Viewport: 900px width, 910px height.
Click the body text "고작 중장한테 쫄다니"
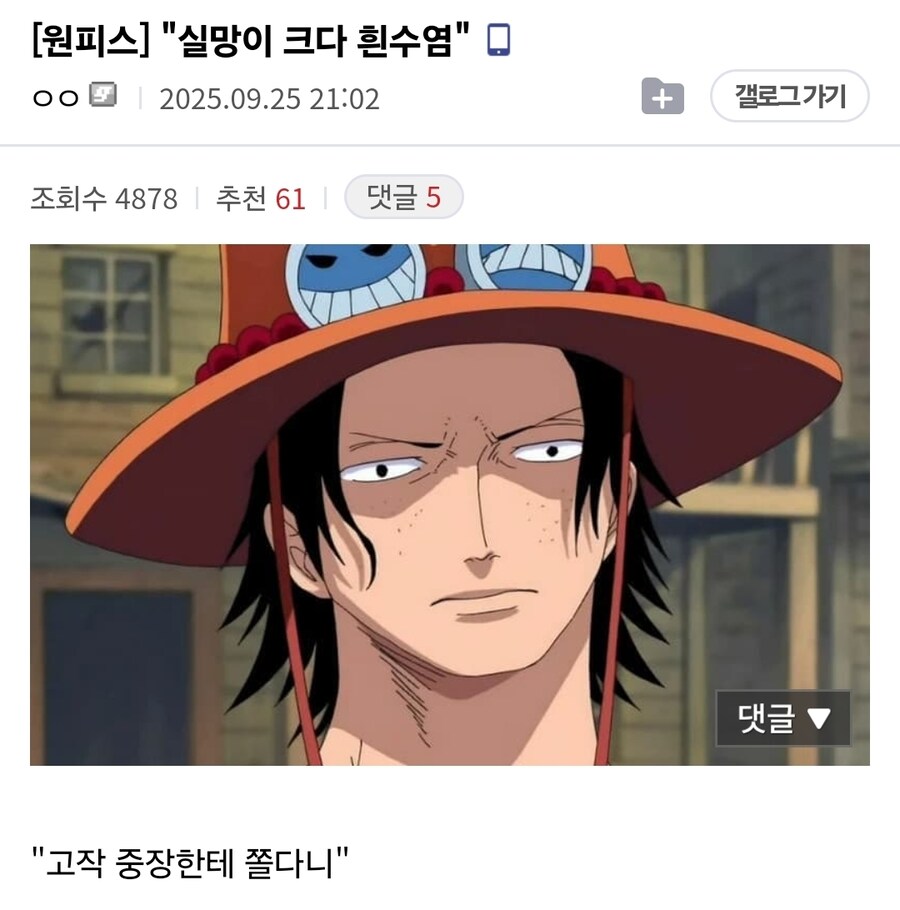click(190, 863)
